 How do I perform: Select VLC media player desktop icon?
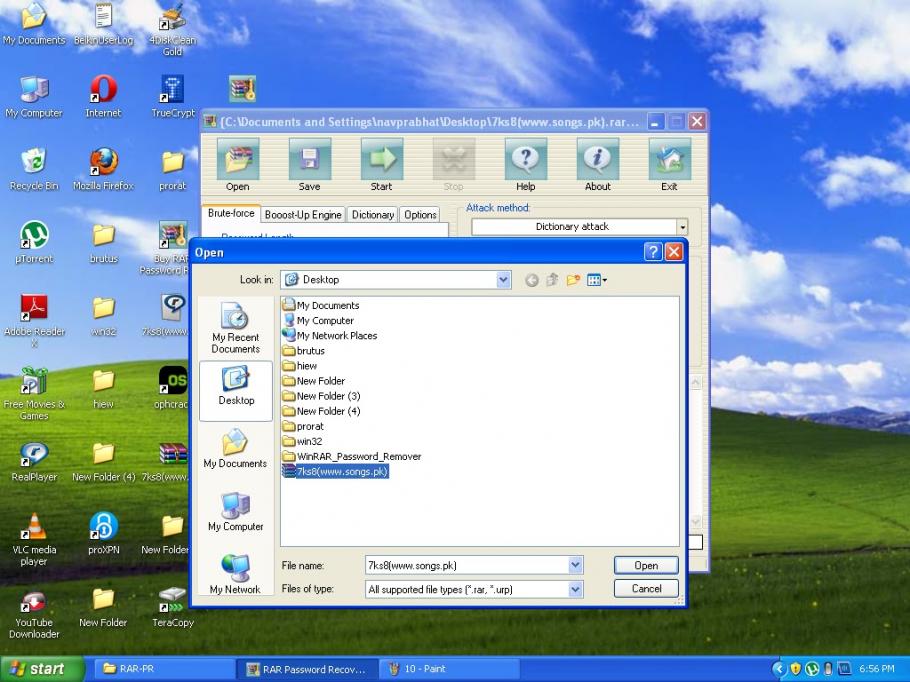(x=34, y=540)
